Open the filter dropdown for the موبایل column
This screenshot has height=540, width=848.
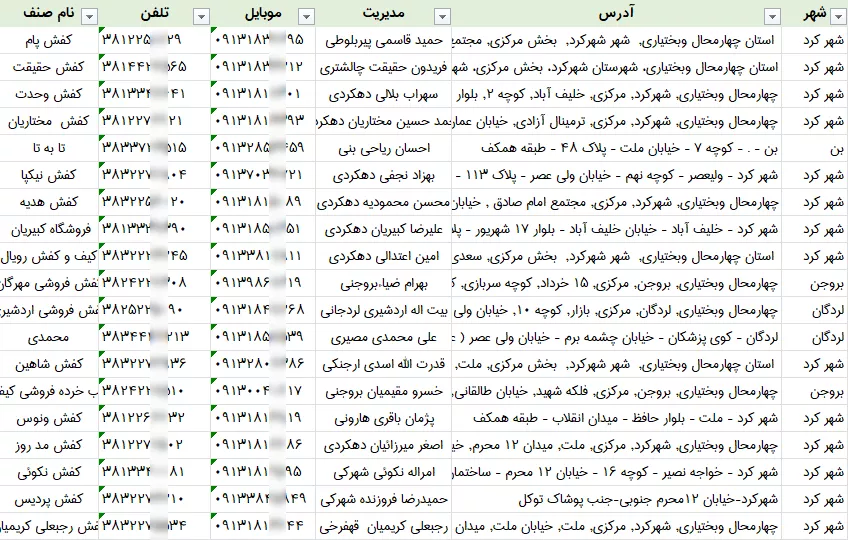click(x=307, y=17)
